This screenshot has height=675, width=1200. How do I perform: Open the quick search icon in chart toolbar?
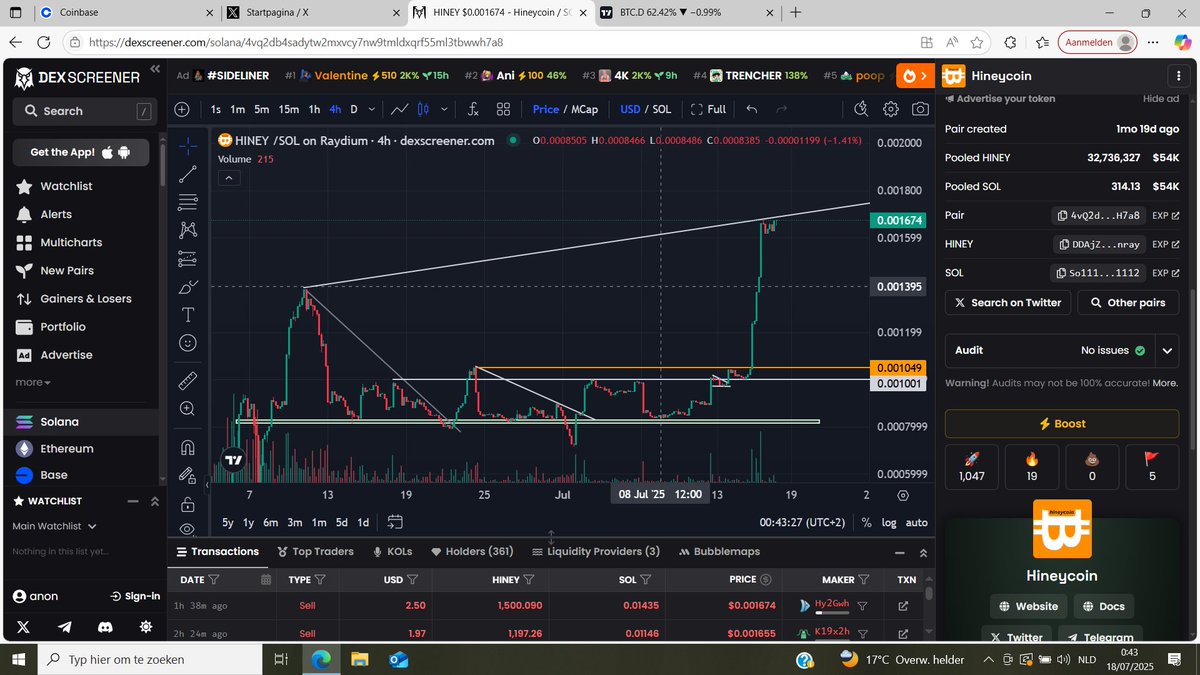click(x=862, y=109)
